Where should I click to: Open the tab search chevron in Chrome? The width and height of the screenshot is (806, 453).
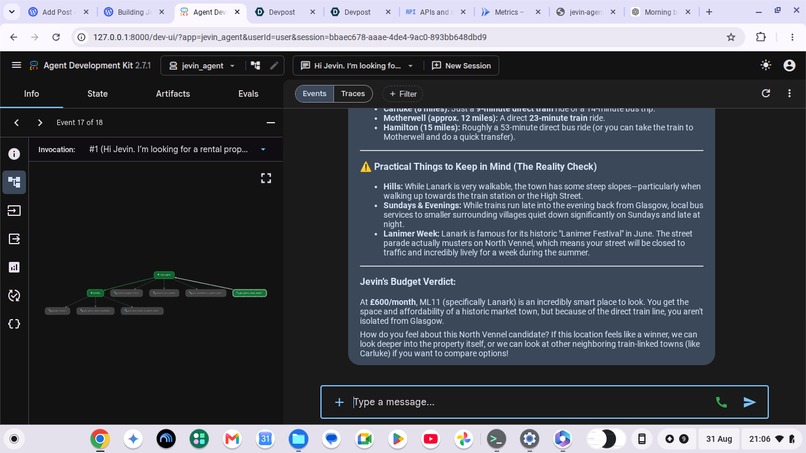point(11,11)
